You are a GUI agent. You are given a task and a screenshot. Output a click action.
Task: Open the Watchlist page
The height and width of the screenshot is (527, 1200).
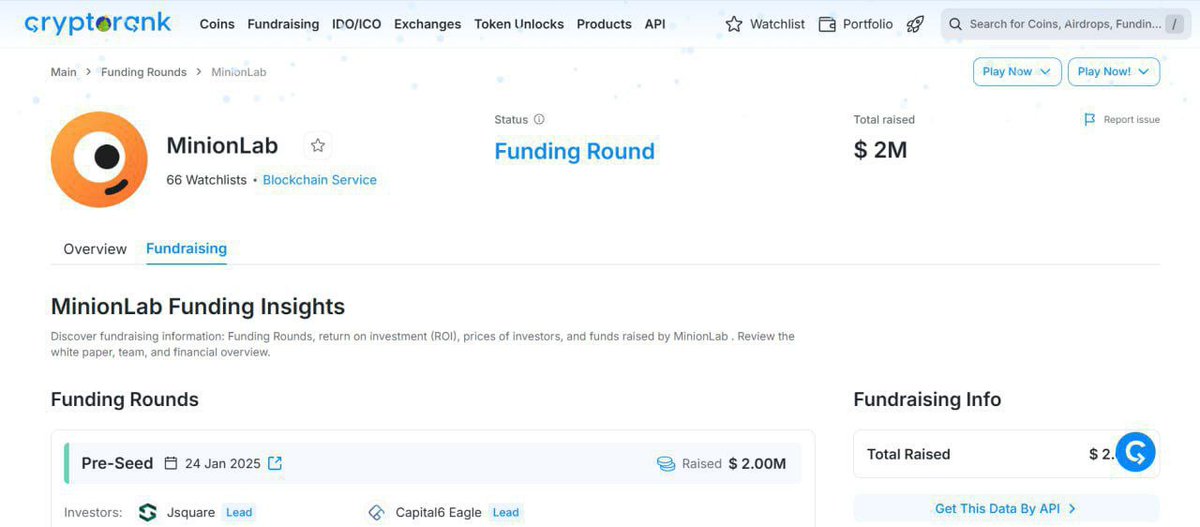click(x=765, y=24)
